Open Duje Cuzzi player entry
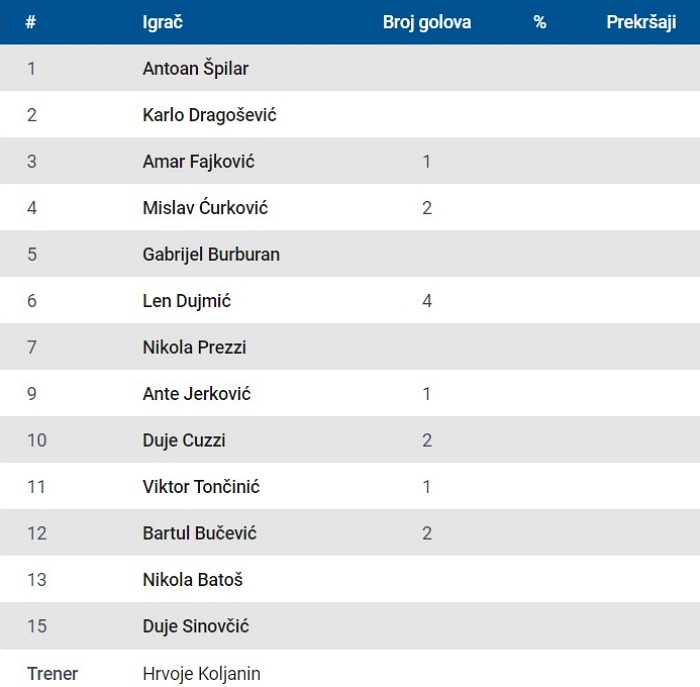Viewport: 700px width, 687px height. [x=184, y=440]
